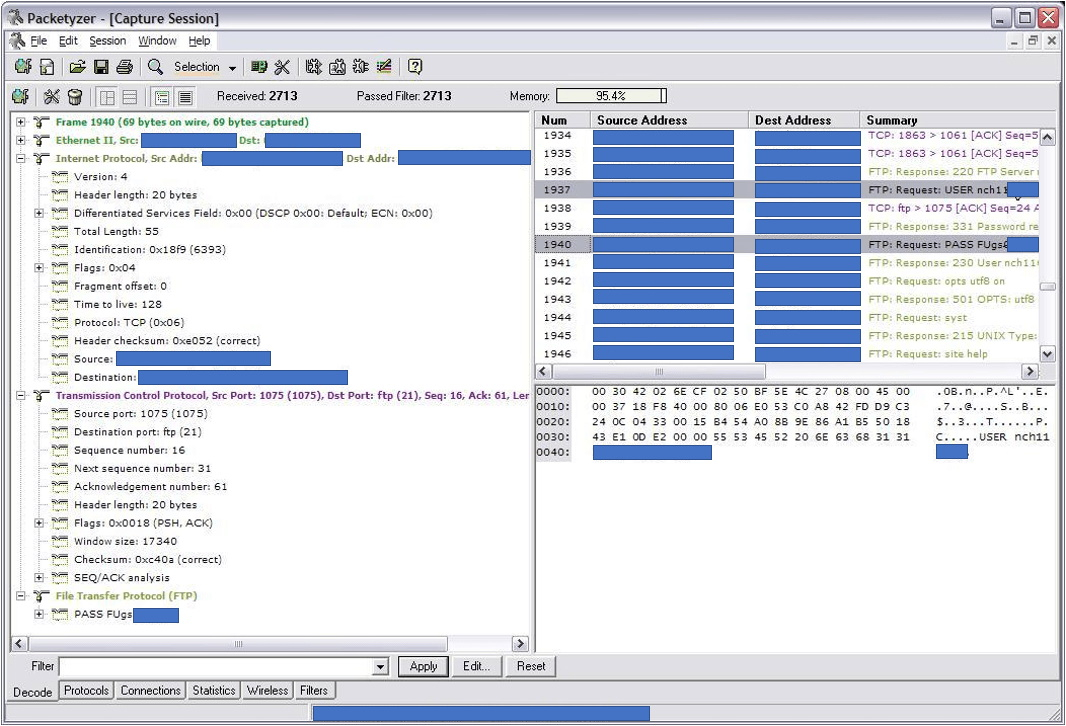Select packet 1943 in the packet list

[x=557, y=299]
